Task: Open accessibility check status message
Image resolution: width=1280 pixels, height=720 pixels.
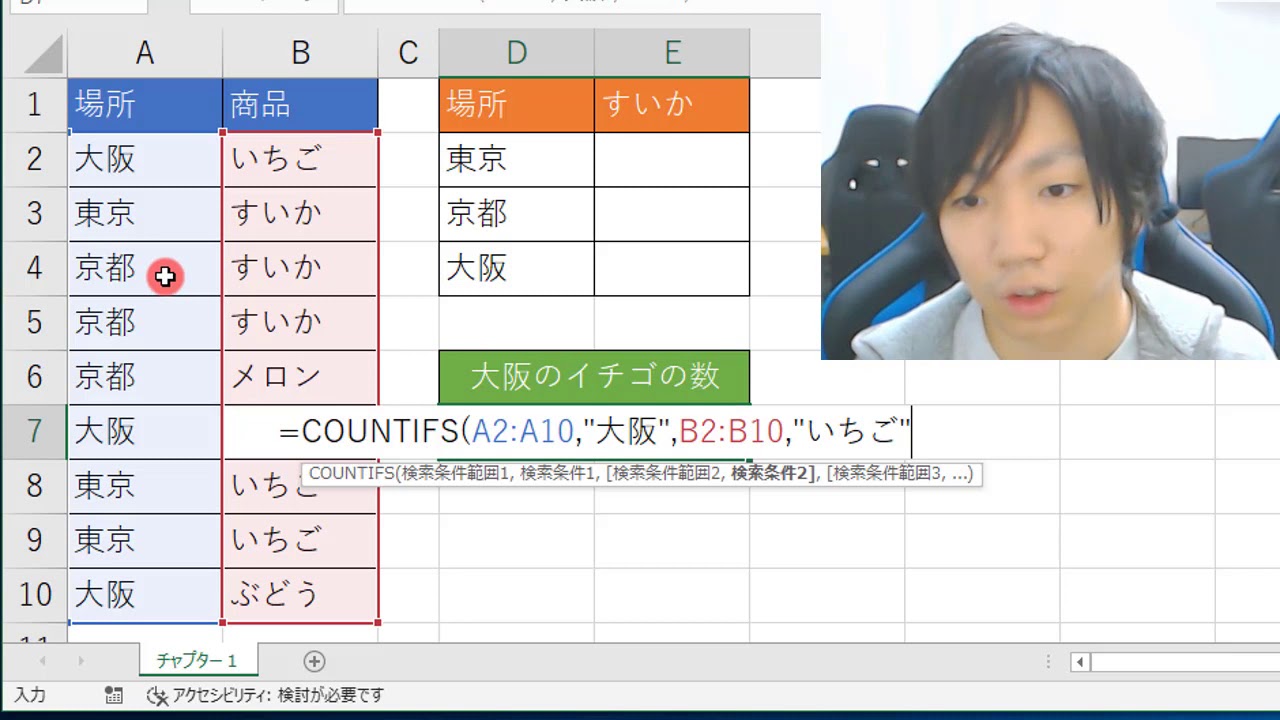Action: click(x=265, y=695)
